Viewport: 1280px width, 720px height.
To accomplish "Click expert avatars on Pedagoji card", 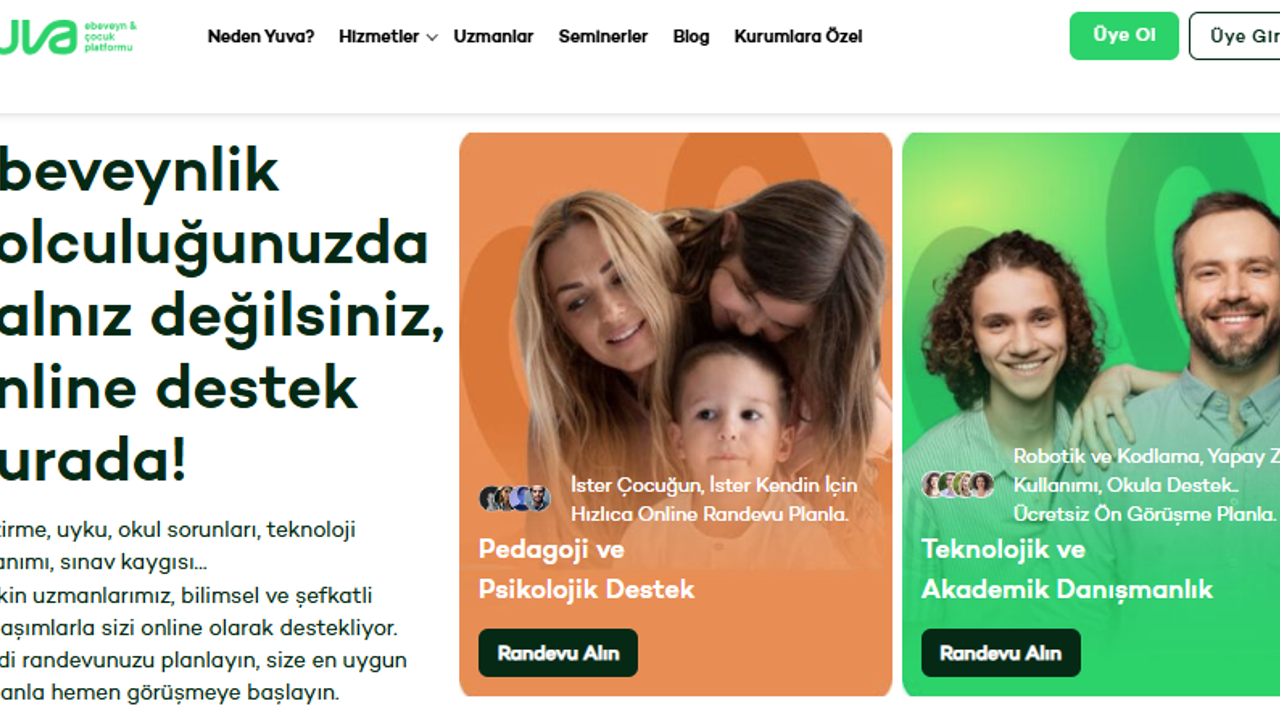I will pyautogui.click(x=515, y=498).
